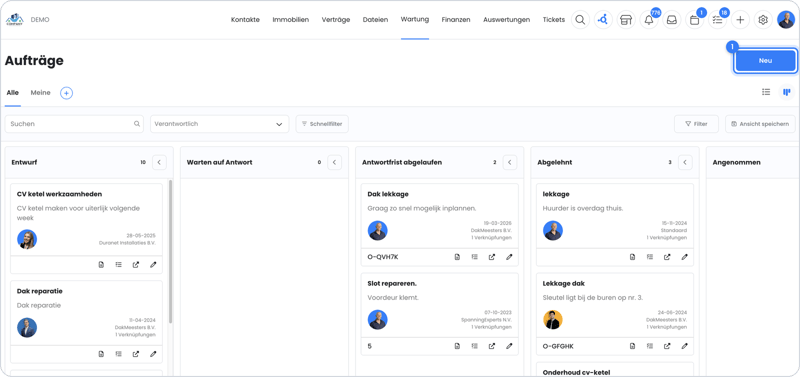Open the global search magnifier icon
The height and width of the screenshot is (377, 800).
click(x=580, y=20)
